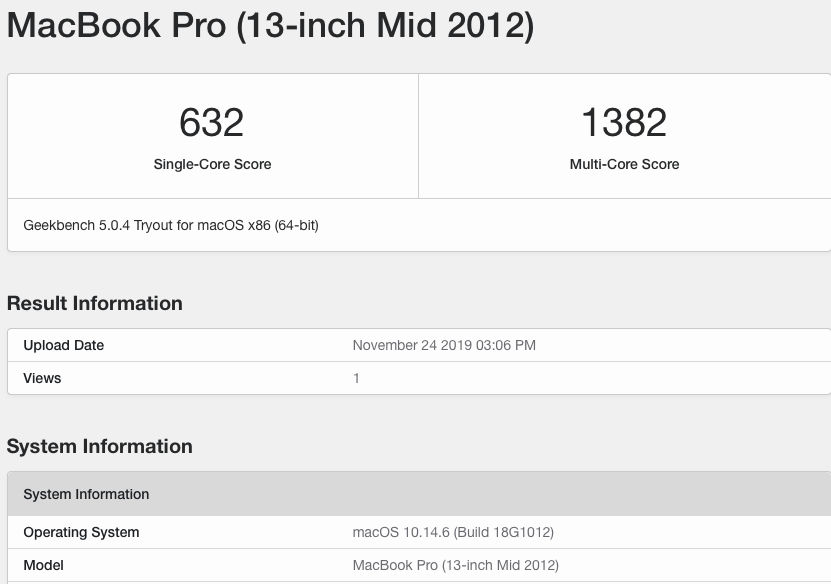Click the MacBook Pro page title heading
Screen dimensions: 831x584
(x=270, y=25)
